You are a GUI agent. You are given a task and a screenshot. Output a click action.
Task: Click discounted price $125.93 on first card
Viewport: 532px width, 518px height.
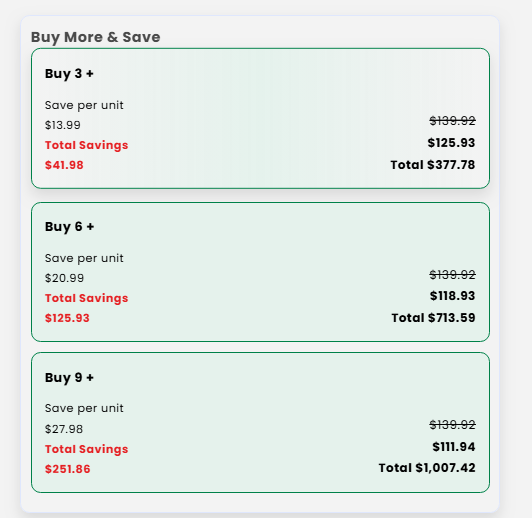pyautogui.click(x=451, y=143)
